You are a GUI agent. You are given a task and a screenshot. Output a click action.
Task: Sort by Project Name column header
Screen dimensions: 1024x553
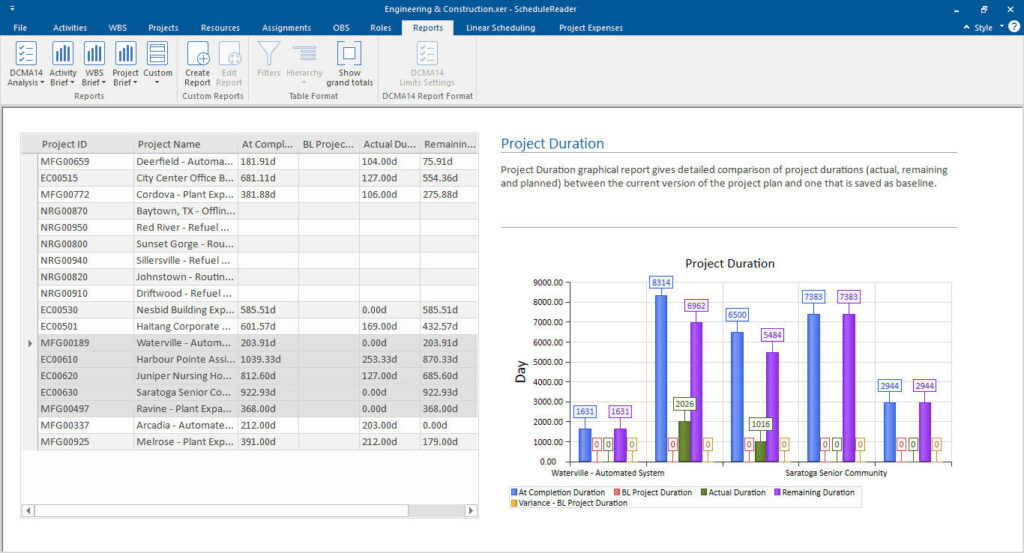click(x=185, y=144)
